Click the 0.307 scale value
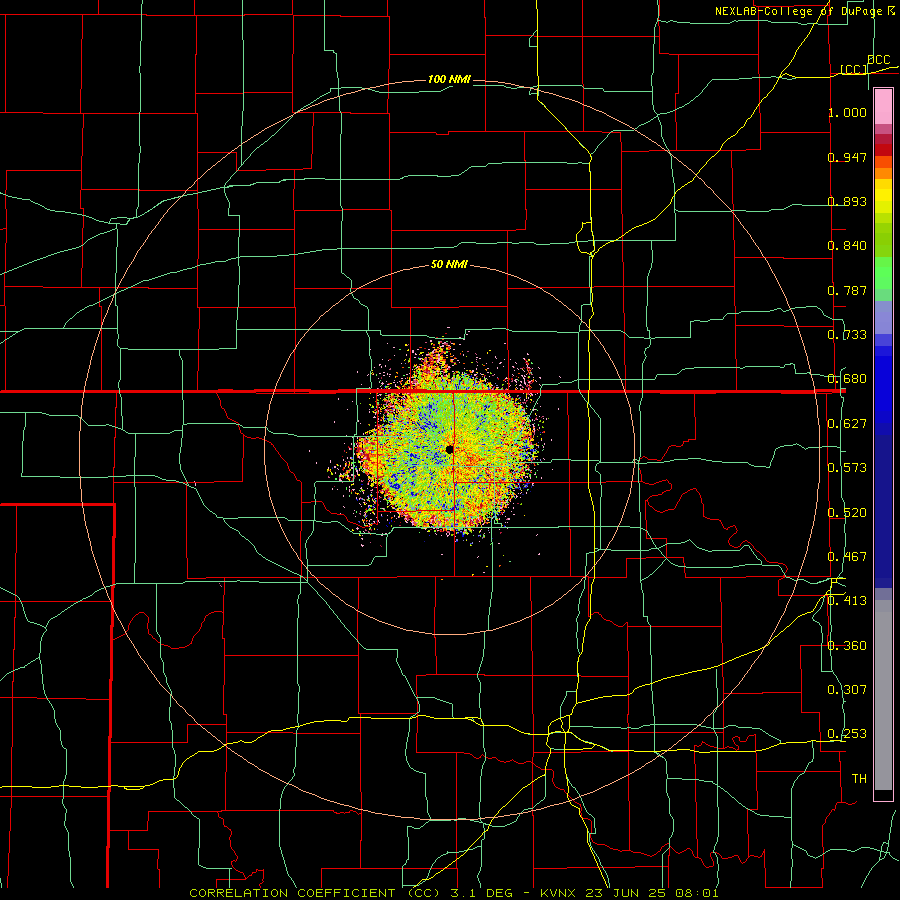The height and width of the screenshot is (900, 900). point(847,690)
